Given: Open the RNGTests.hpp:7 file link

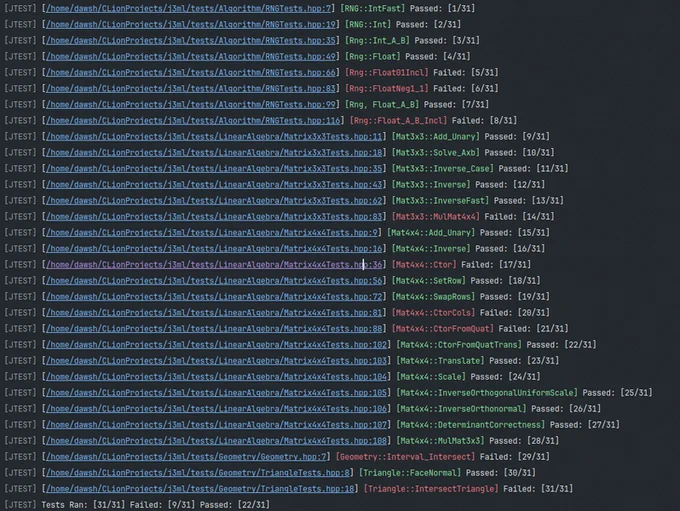Looking at the screenshot, I should (189, 8).
